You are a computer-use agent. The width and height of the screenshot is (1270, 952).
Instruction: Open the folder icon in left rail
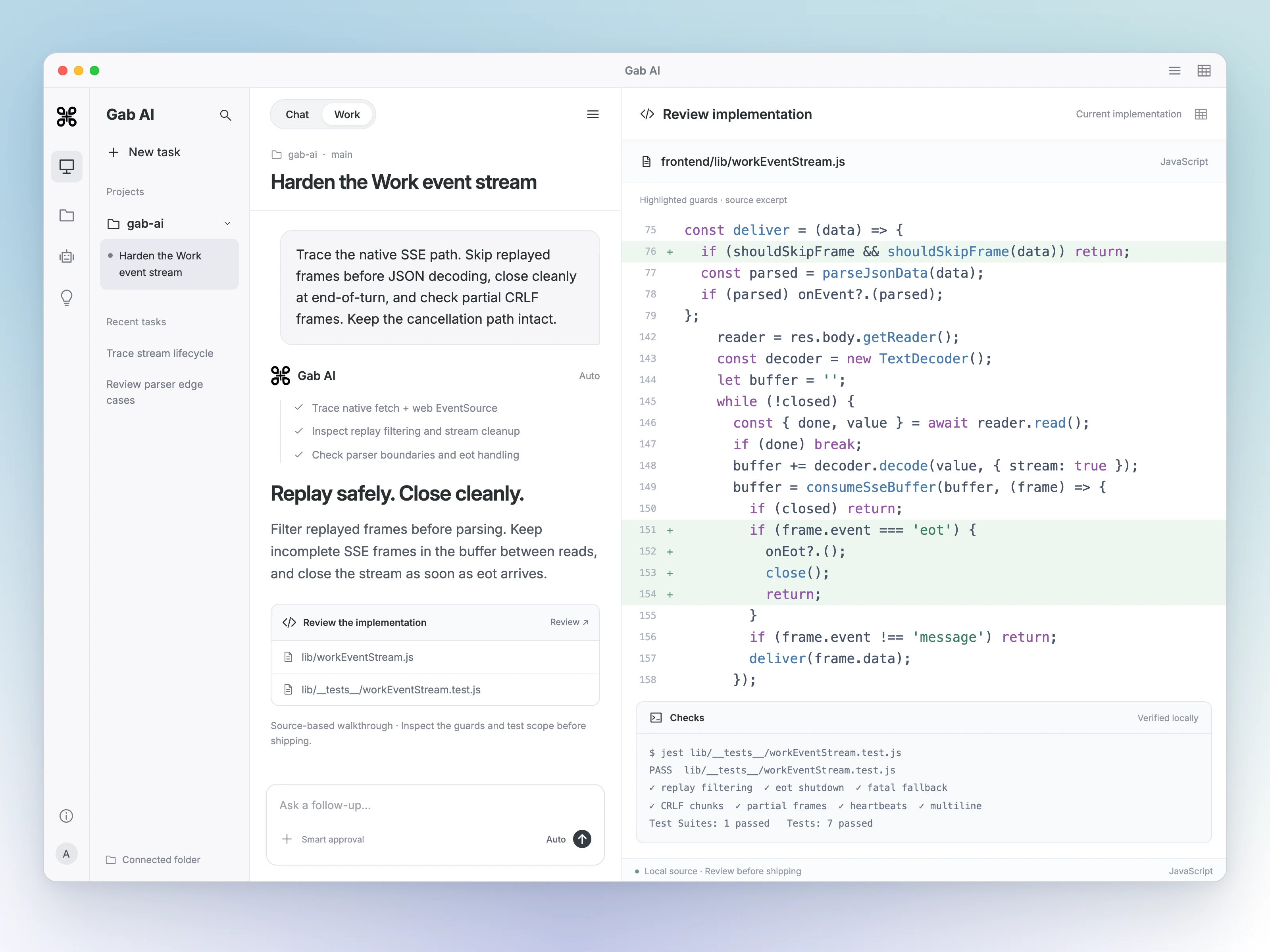coord(67,215)
